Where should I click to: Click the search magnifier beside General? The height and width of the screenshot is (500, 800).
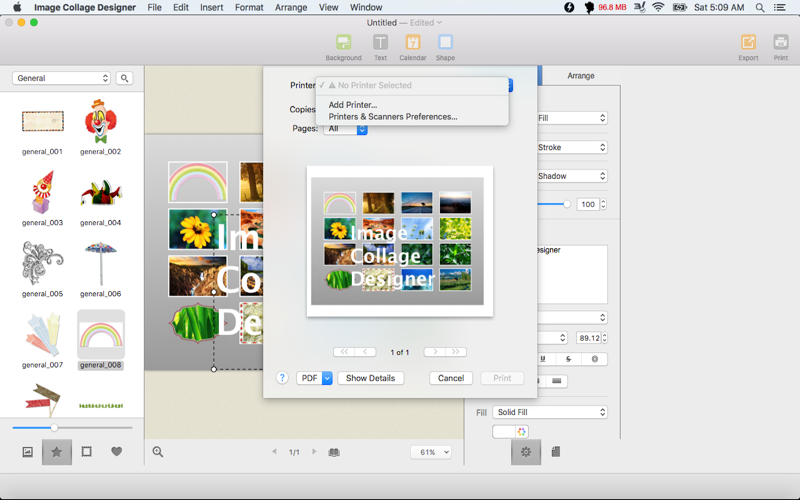click(124, 78)
